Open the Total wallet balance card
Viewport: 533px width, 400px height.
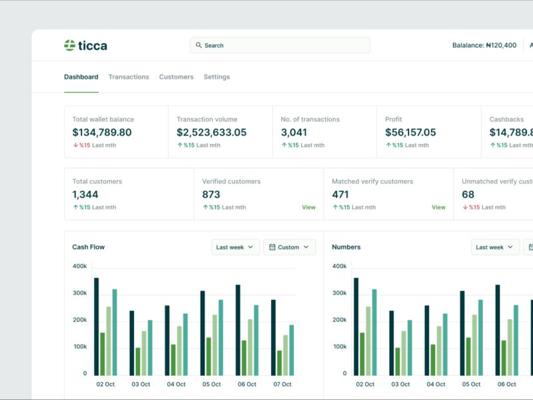point(116,132)
